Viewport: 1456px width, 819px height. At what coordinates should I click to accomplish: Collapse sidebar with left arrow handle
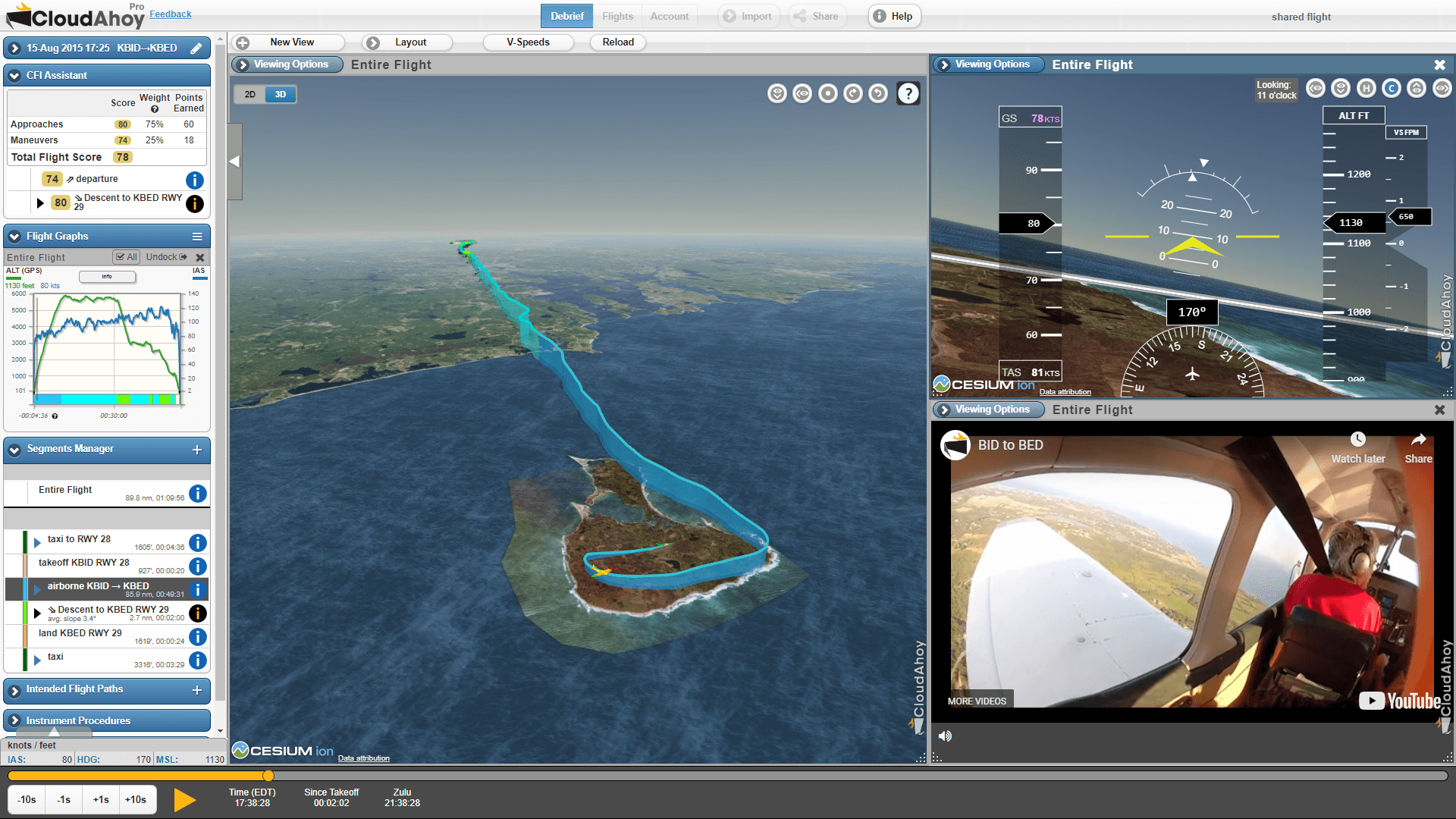tap(234, 162)
